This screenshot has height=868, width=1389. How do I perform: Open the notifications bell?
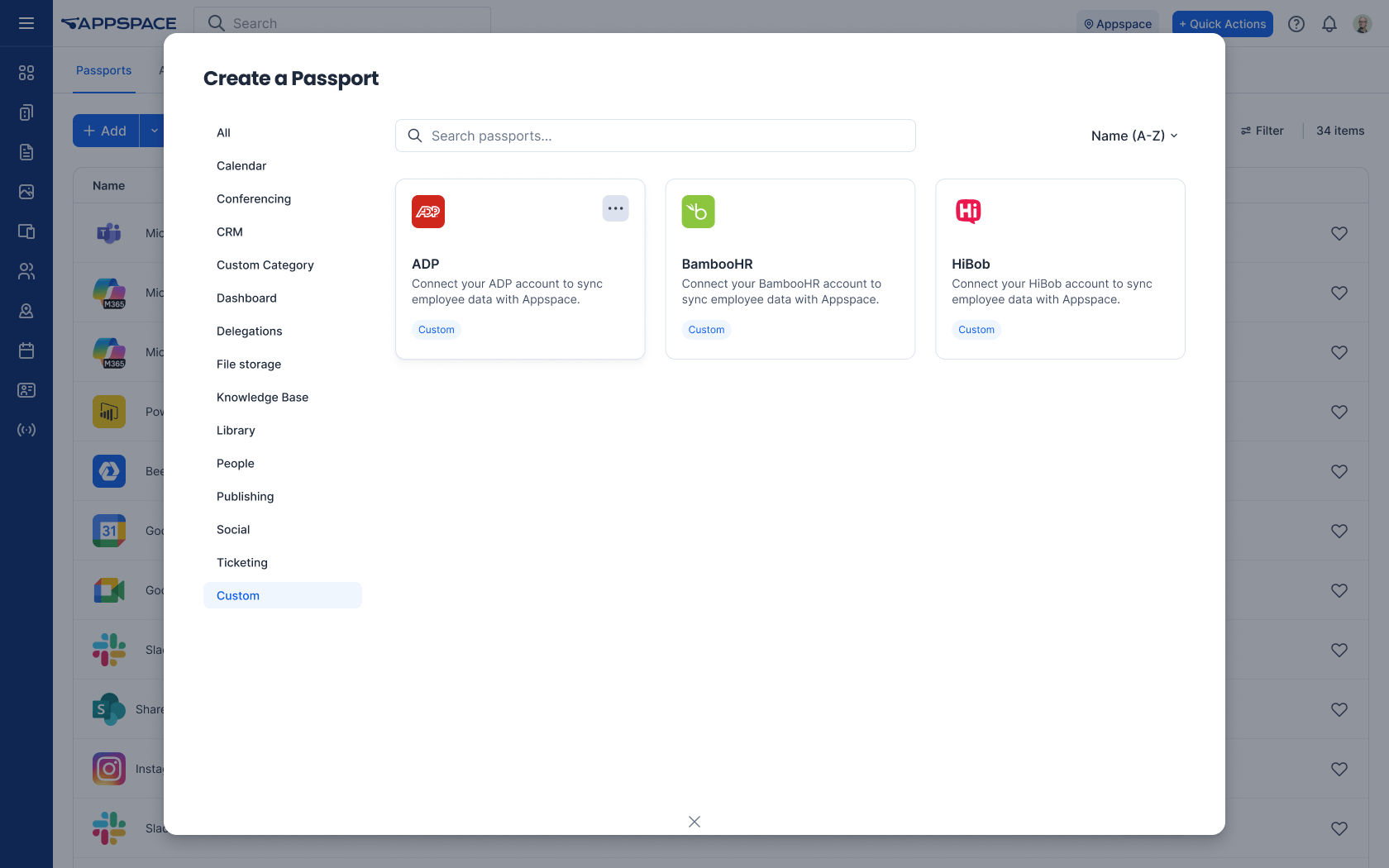(1329, 24)
